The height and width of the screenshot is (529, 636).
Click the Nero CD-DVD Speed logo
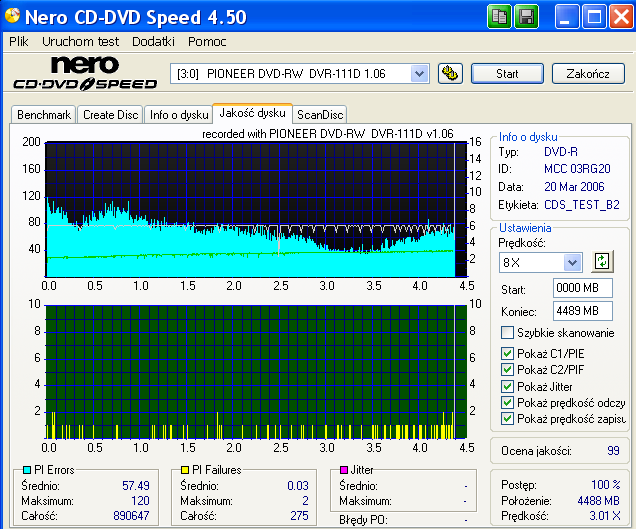(x=85, y=73)
